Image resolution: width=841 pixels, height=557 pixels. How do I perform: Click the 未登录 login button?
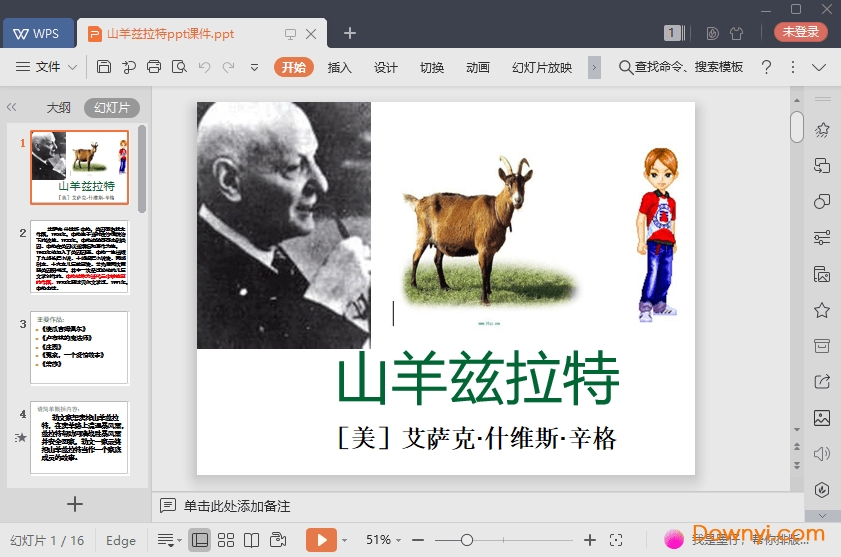[x=800, y=32]
